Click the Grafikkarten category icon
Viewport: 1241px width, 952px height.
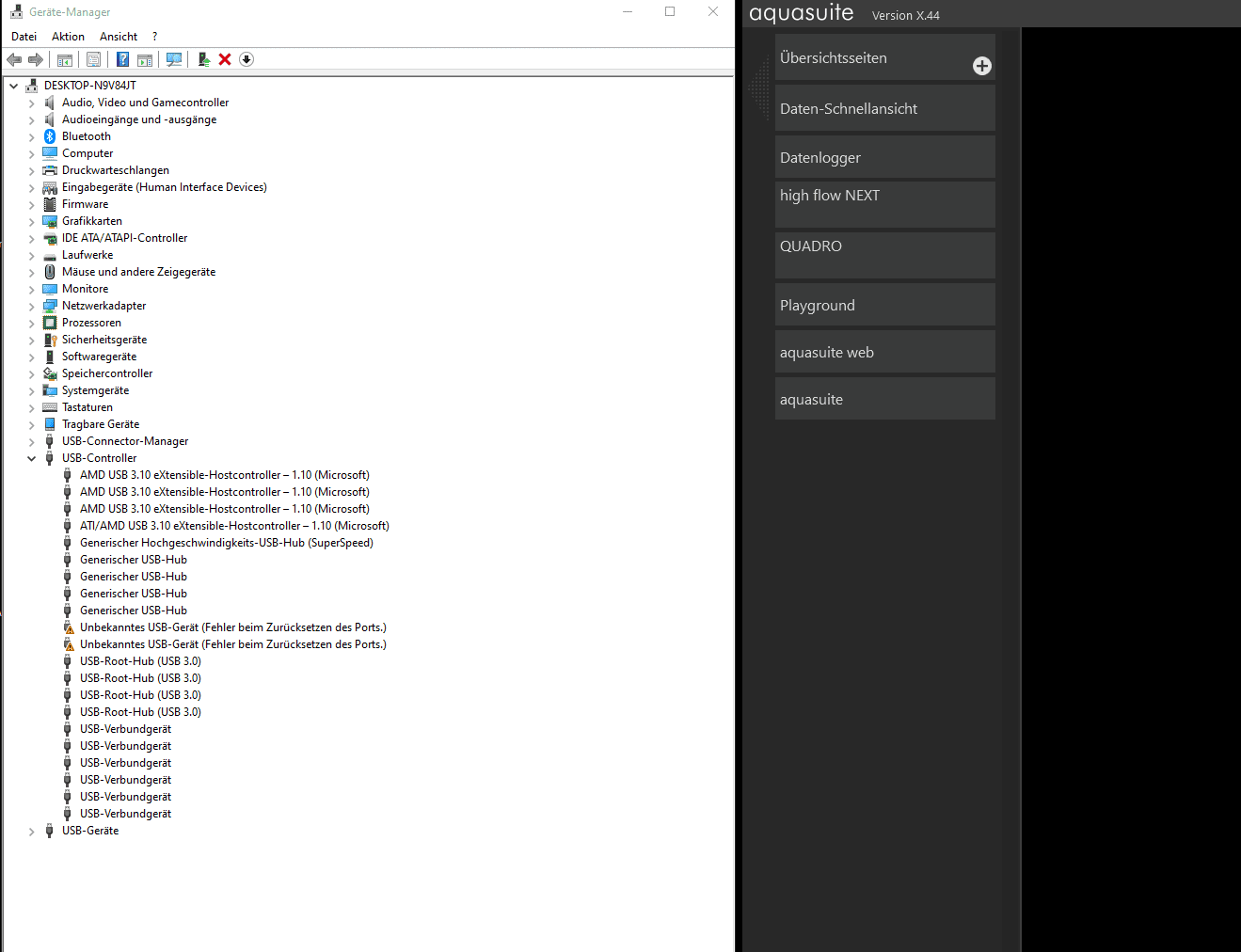pos(50,221)
